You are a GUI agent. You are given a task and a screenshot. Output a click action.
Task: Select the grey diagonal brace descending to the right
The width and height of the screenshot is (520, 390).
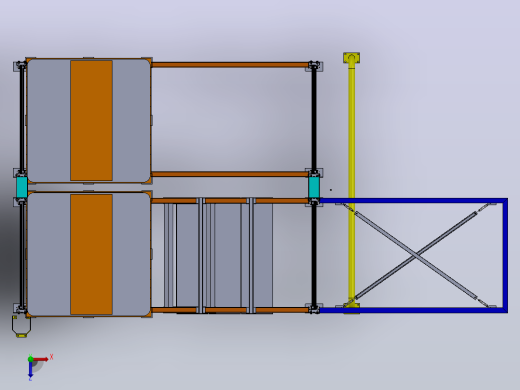pyautogui.click(x=416, y=255)
